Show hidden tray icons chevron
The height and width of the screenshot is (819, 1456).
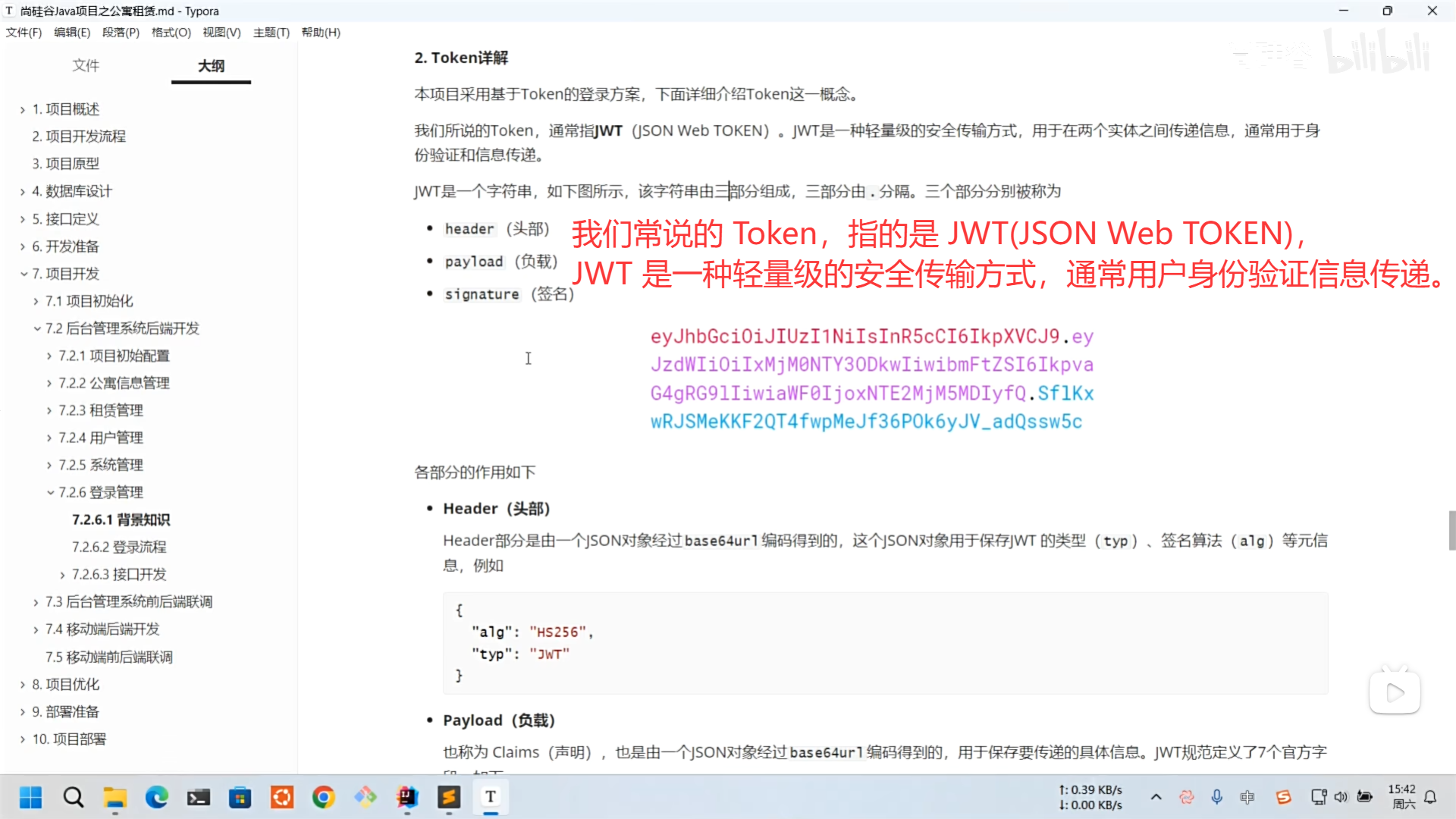pyautogui.click(x=1156, y=797)
